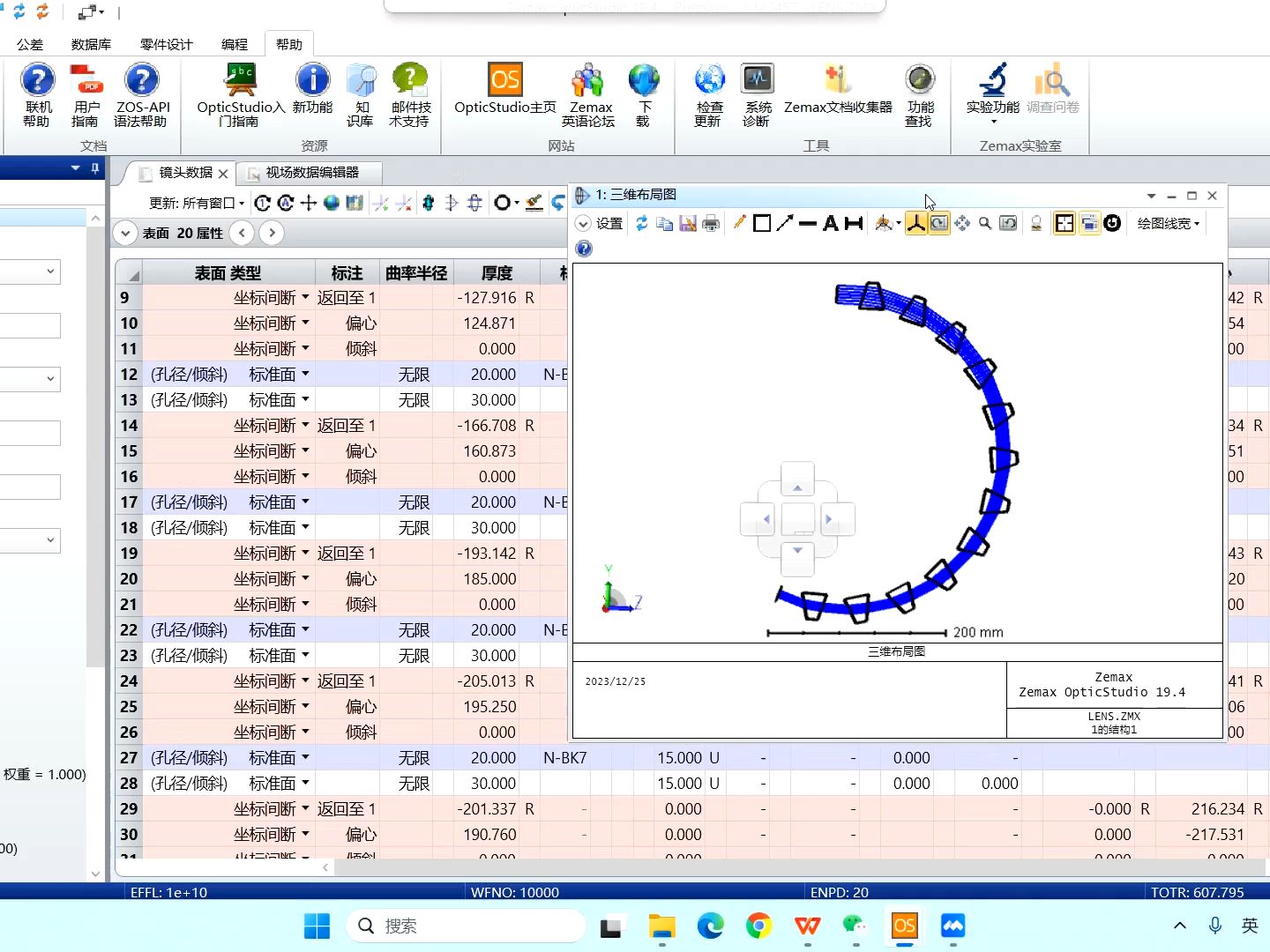Expand 更新: 所有窗口 update dropdown
Image resolution: width=1270 pixels, height=952 pixels.
(x=198, y=203)
